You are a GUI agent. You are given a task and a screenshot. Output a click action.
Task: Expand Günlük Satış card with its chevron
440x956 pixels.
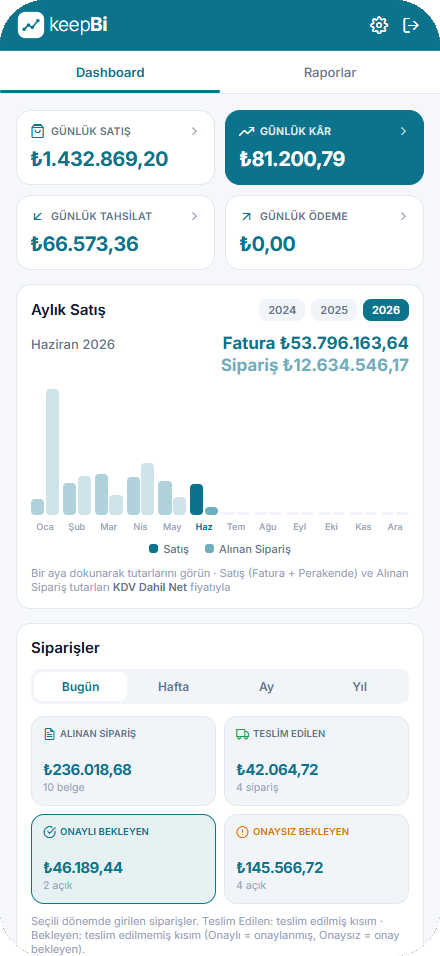[194, 131]
